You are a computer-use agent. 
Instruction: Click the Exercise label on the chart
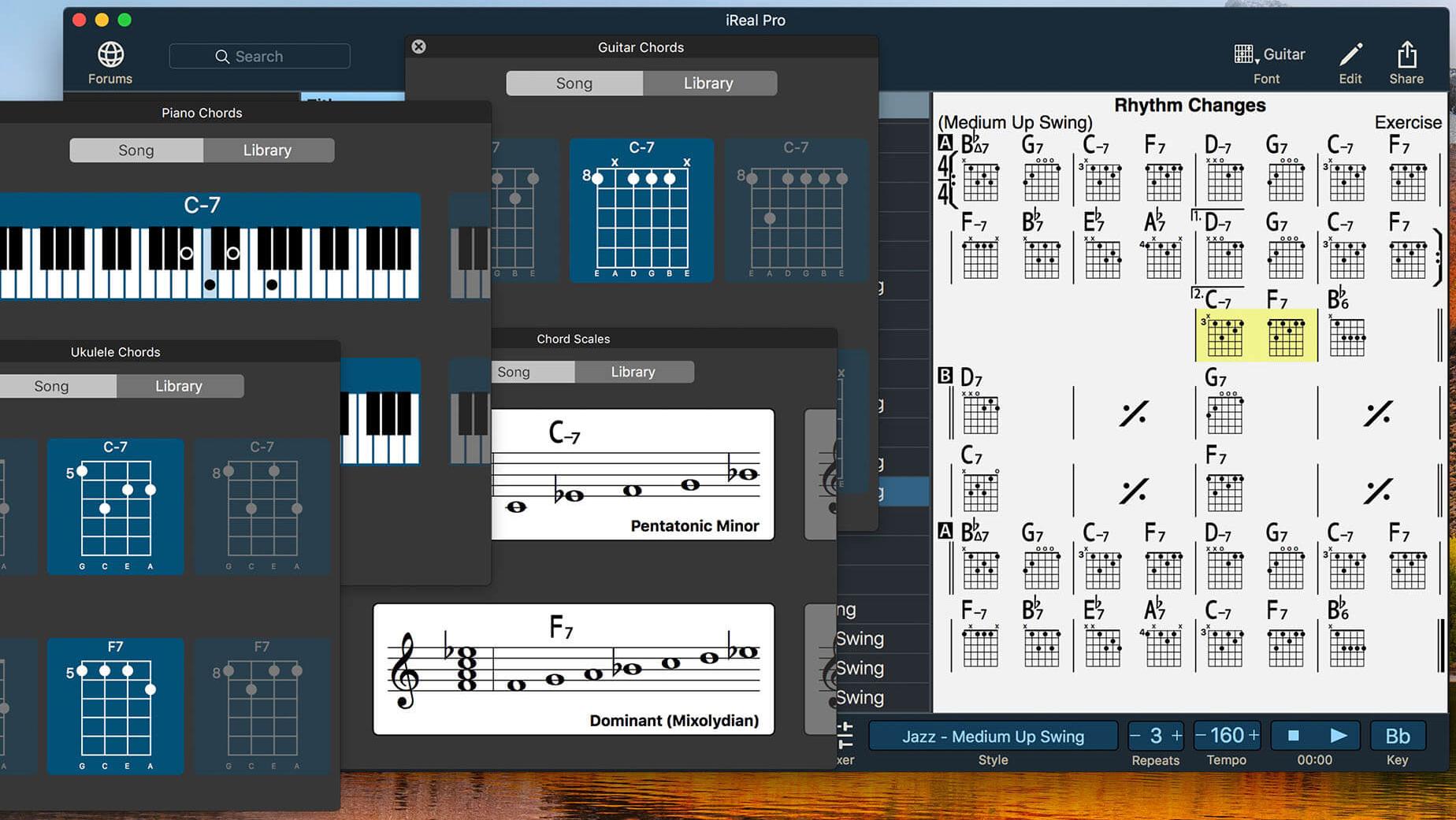1408,122
